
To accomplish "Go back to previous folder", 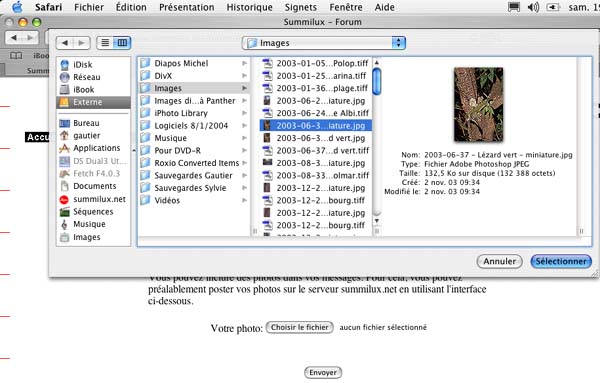I will [65, 43].
